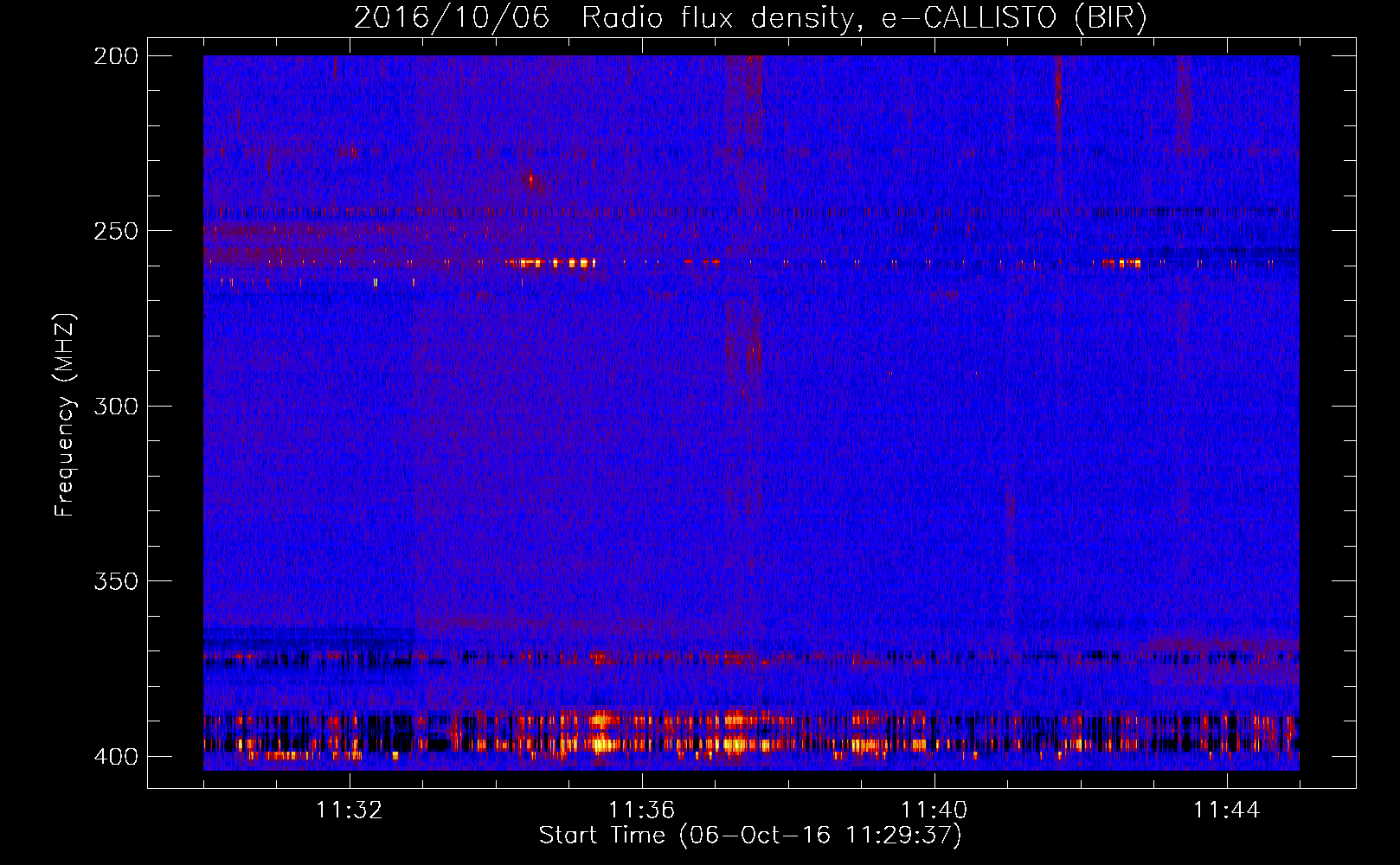This screenshot has height=865, width=1400.
Task: Select the 400 frequency tick label
Action: 116,757
